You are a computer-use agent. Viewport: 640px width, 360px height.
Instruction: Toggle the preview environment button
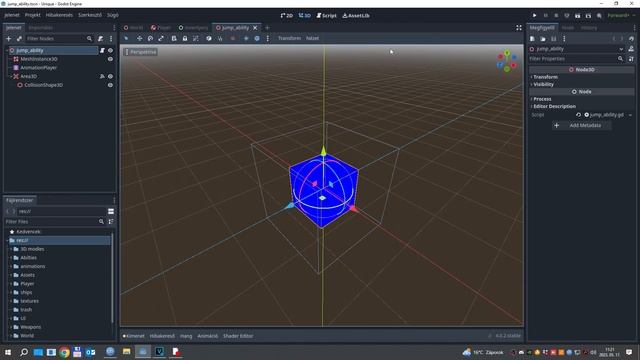point(257,38)
